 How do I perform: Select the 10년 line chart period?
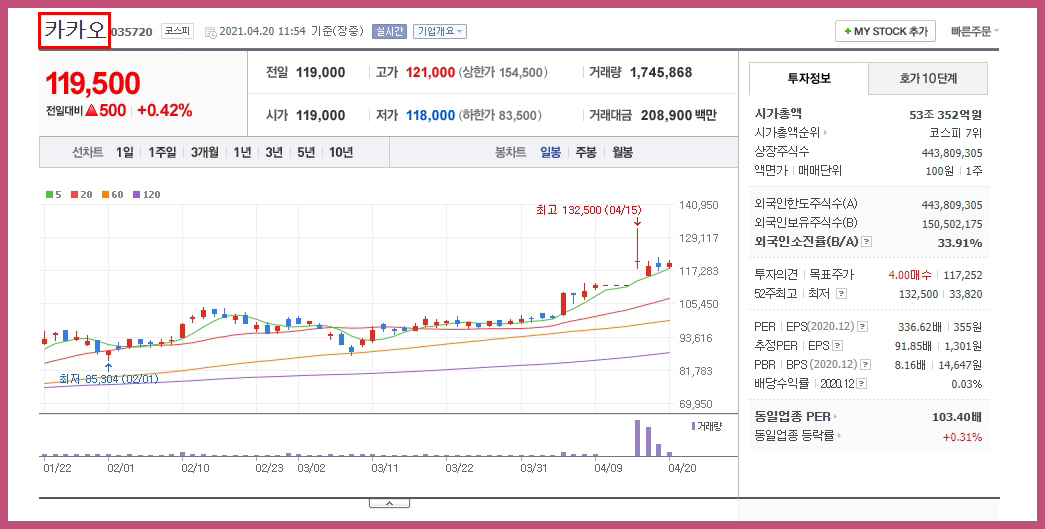coord(341,153)
